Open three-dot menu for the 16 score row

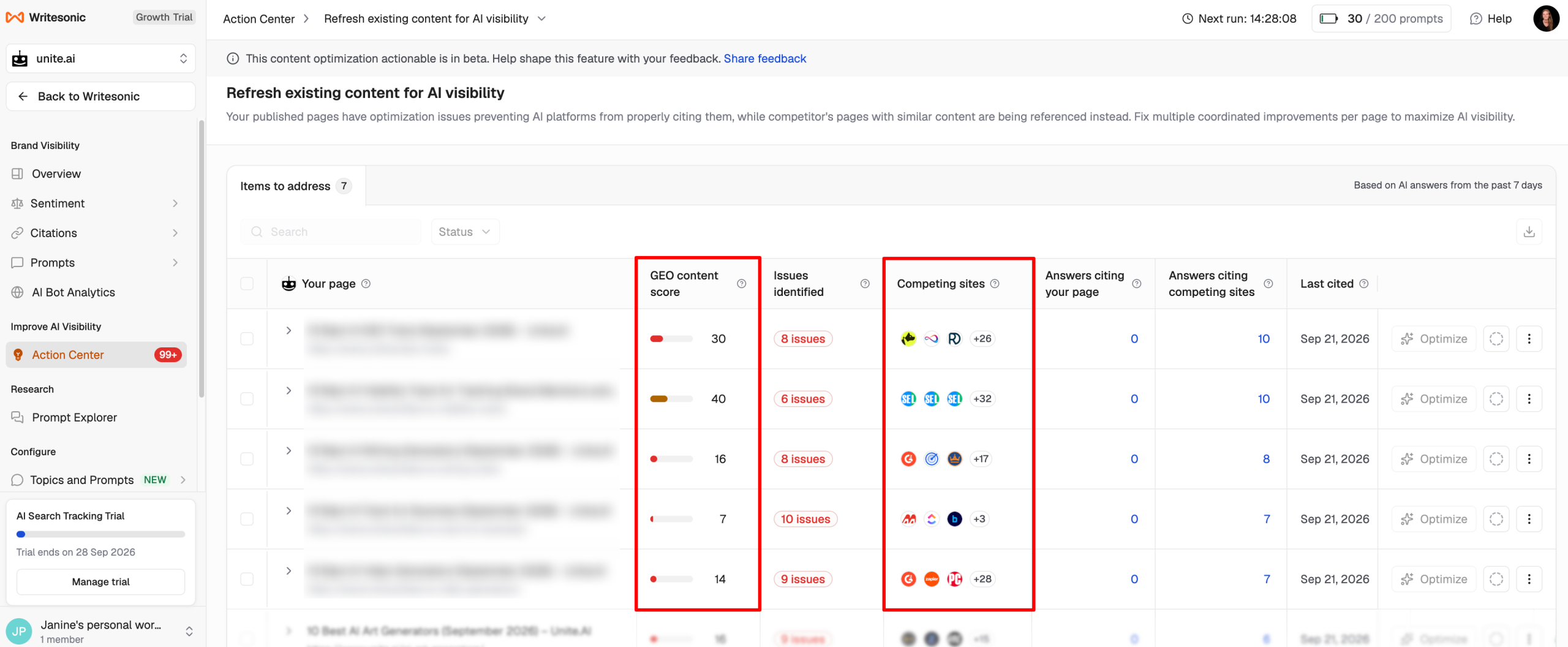tap(1529, 459)
